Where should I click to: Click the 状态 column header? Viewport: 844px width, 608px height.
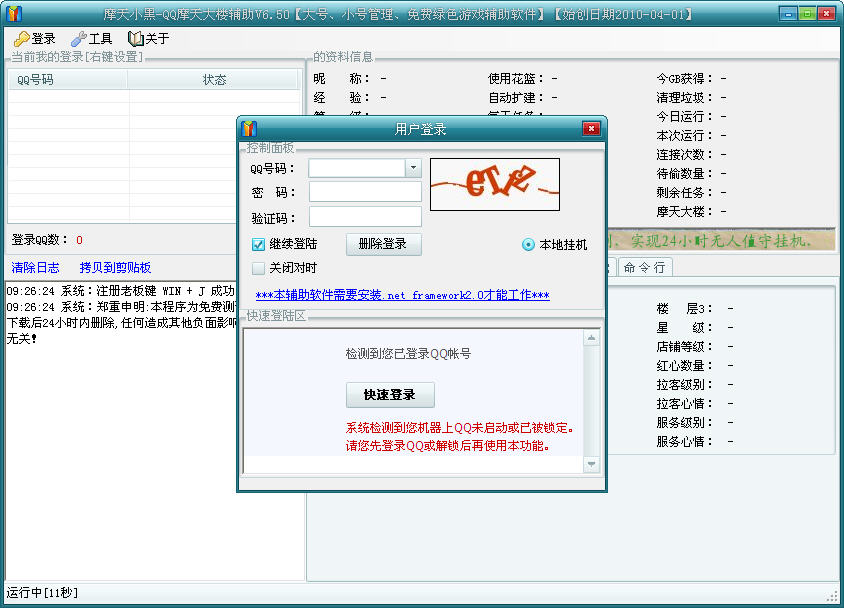click(x=213, y=80)
